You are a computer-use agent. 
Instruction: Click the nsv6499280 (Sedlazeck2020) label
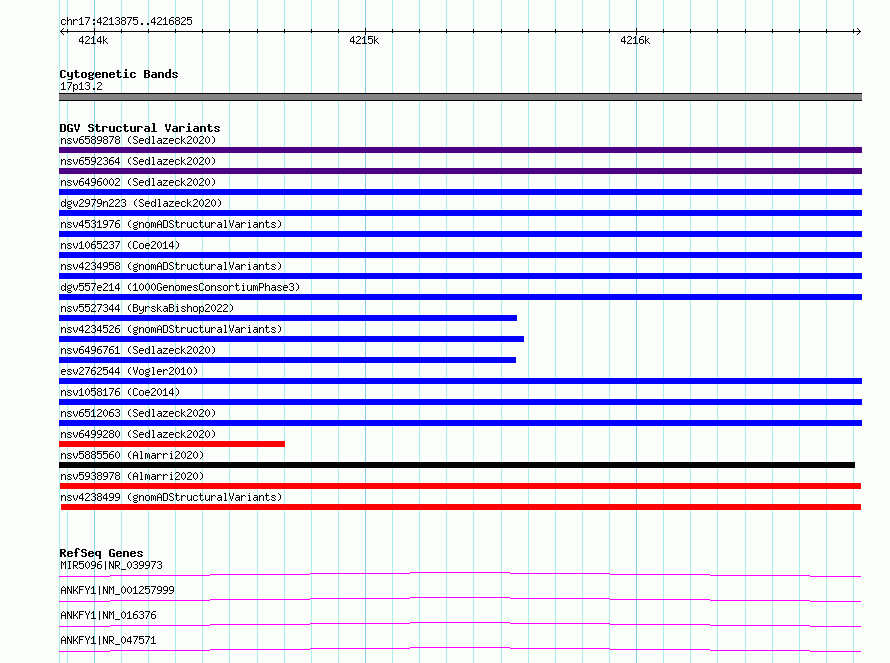pyautogui.click(x=138, y=434)
